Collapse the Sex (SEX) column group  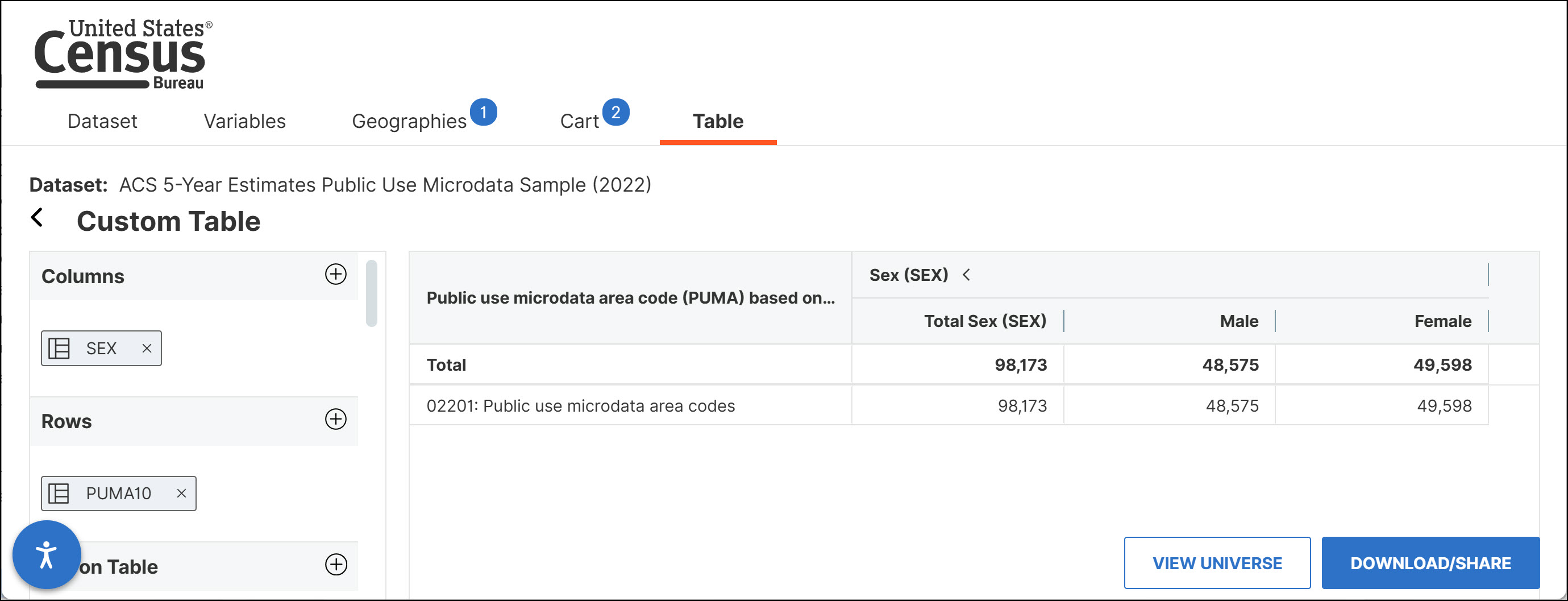[x=967, y=275]
